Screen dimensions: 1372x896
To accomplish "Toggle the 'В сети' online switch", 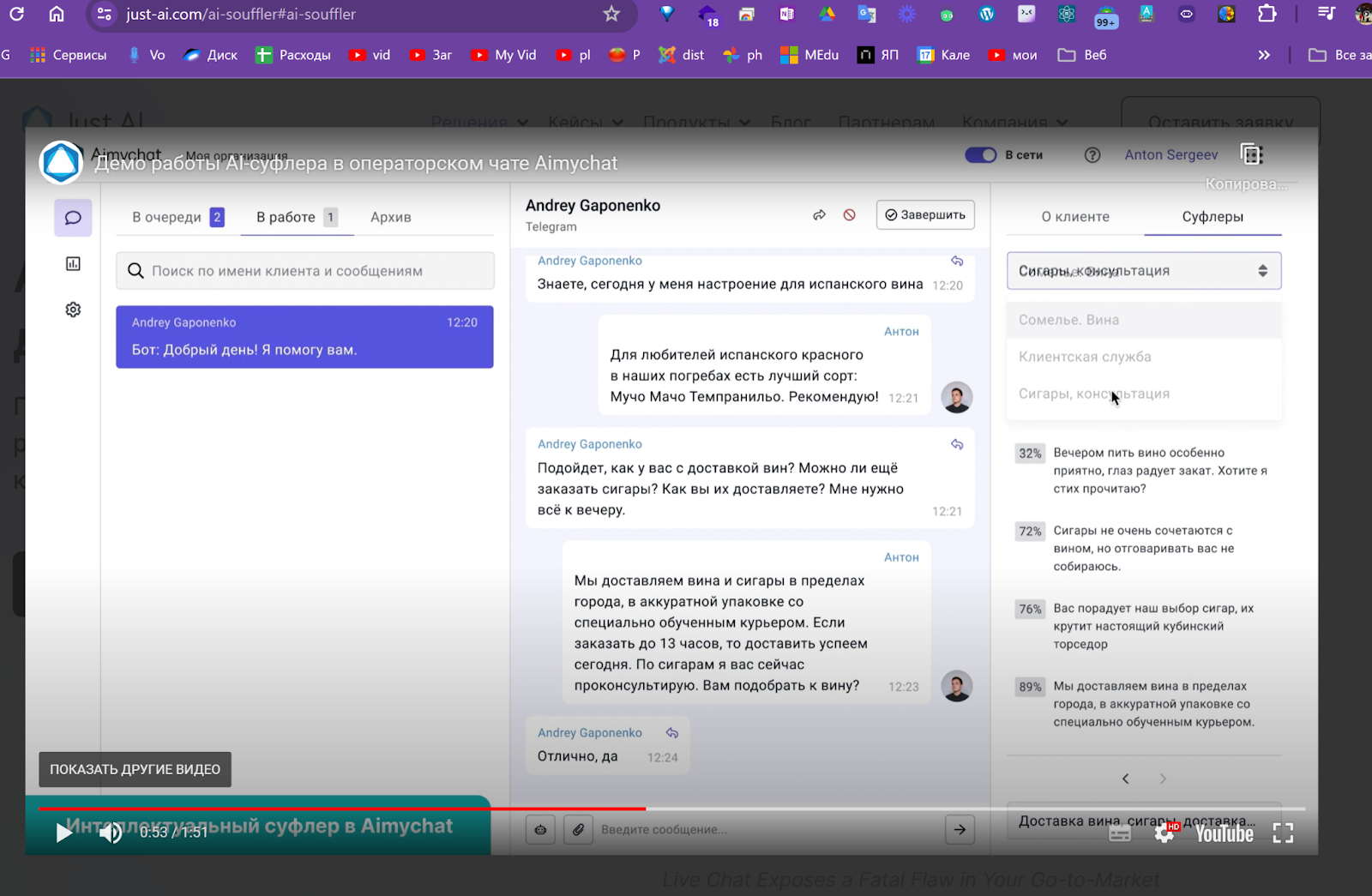I will coord(980,155).
